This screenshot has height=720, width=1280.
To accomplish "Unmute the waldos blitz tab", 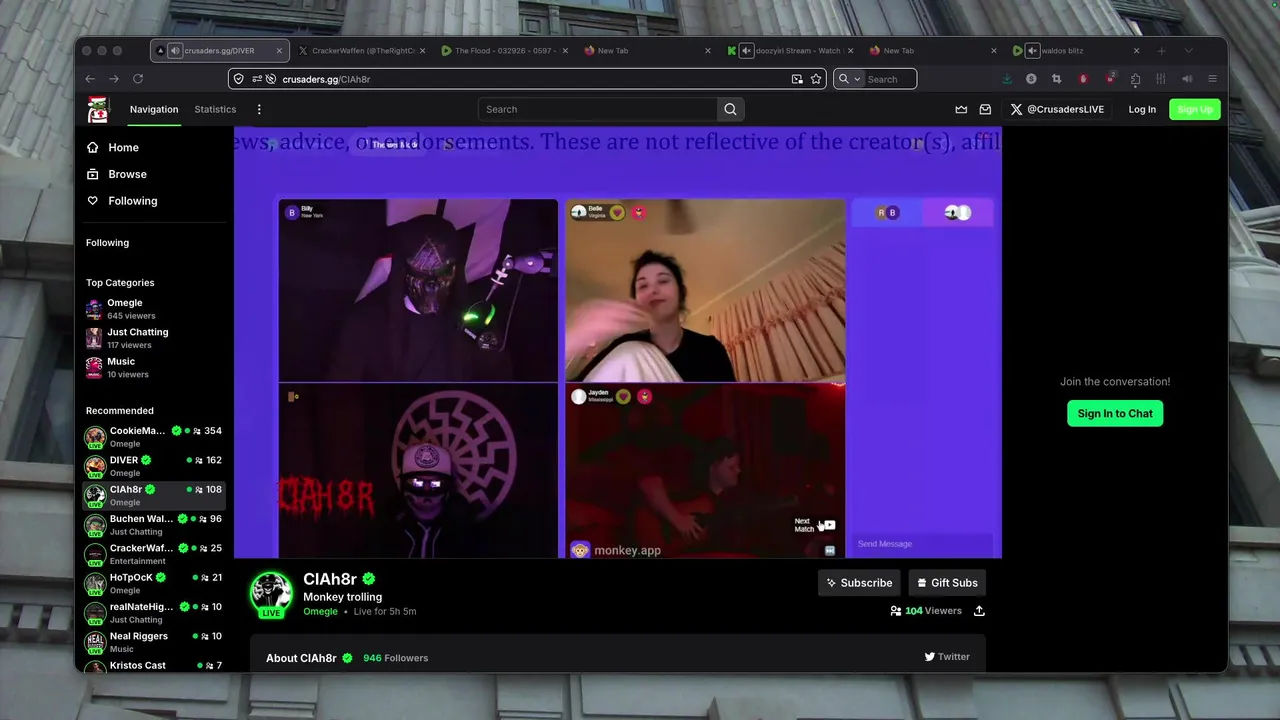I will coord(1032,50).
